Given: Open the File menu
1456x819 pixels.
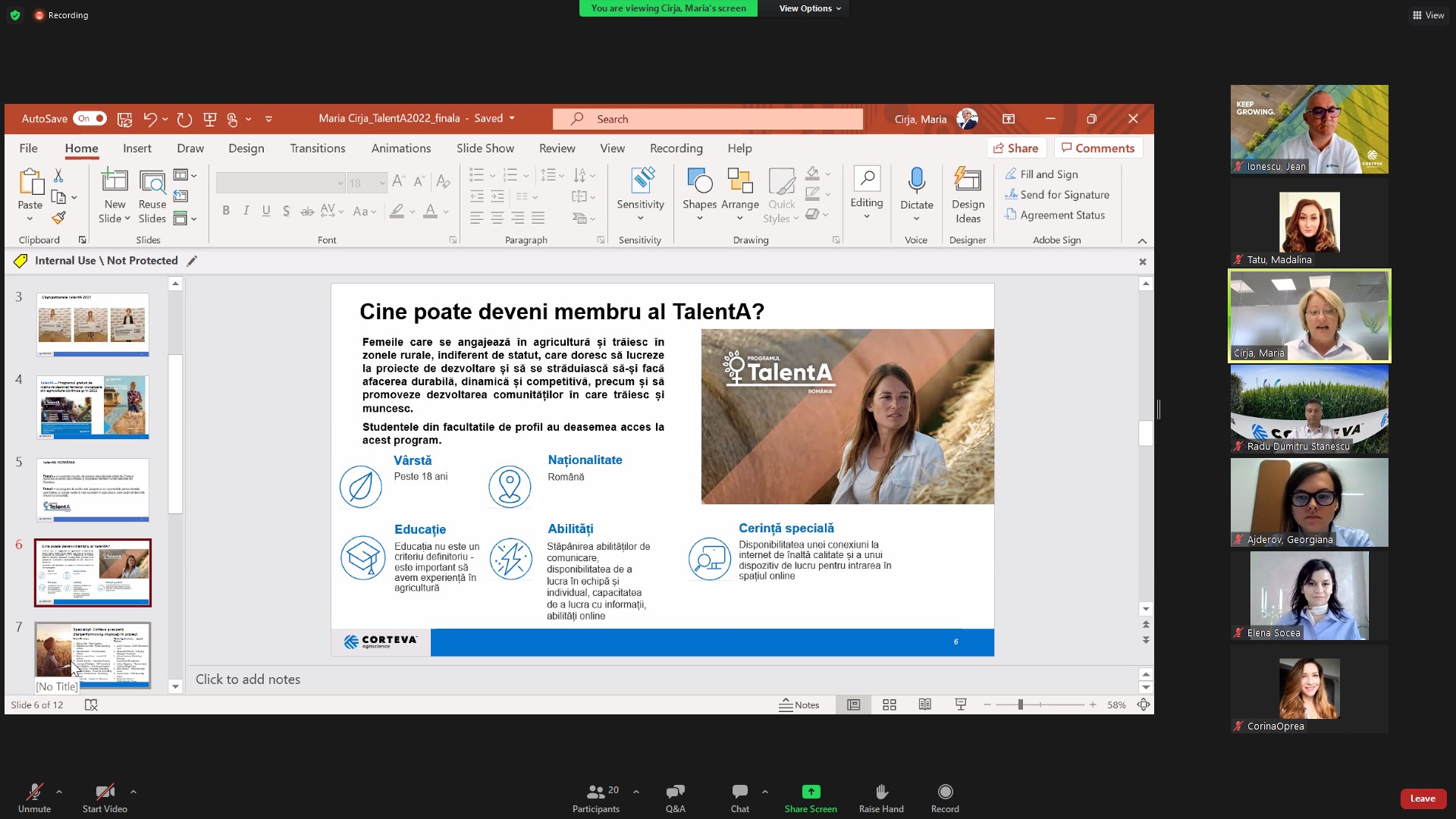Looking at the screenshot, I should click(x=29, y=149).
